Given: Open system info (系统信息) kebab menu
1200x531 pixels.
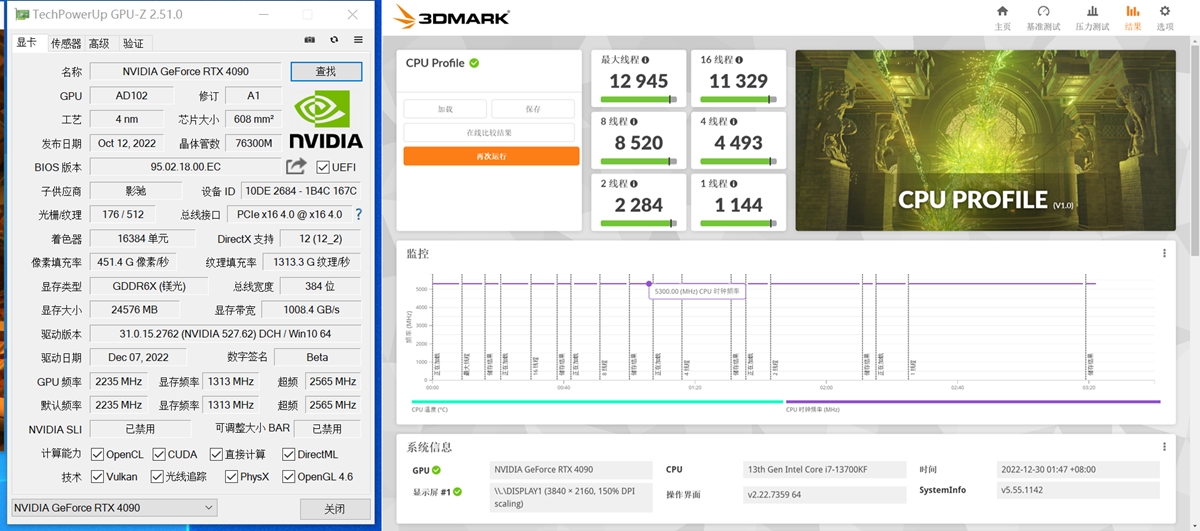Looking at the screenshot, I should tap(1164, 447).
